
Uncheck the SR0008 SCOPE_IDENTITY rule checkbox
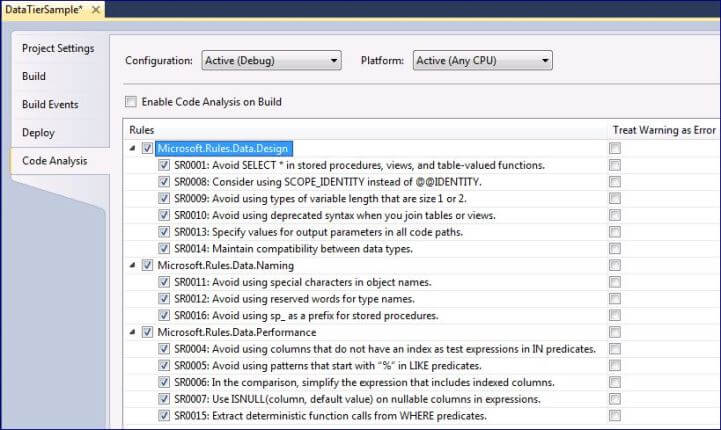(x=164, y=182)
